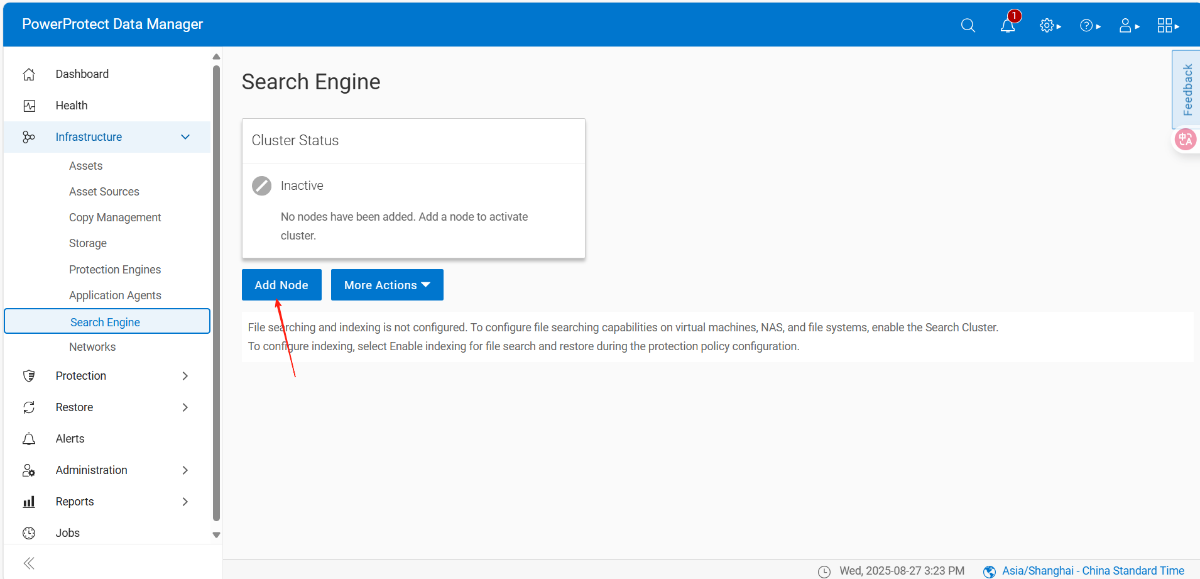Click the Restore circular arrows icon
Image resolution: width=1200 pixels, height=579 pixels.
[x=29, y=407]
